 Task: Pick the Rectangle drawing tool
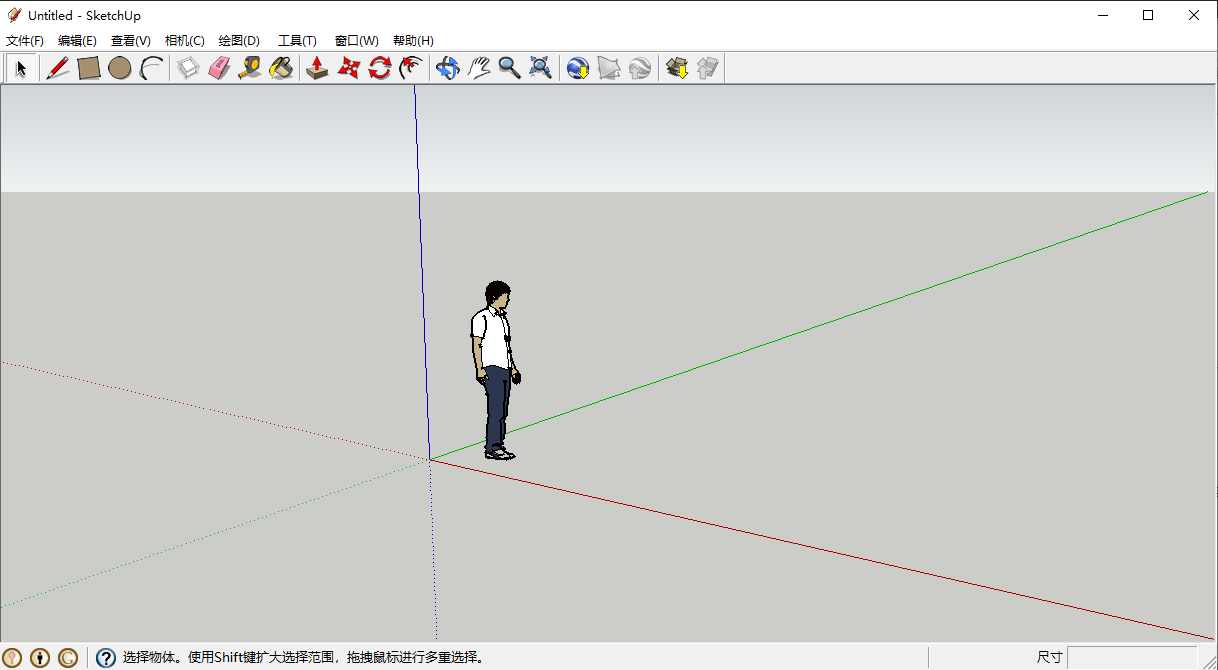coord(89,68)
